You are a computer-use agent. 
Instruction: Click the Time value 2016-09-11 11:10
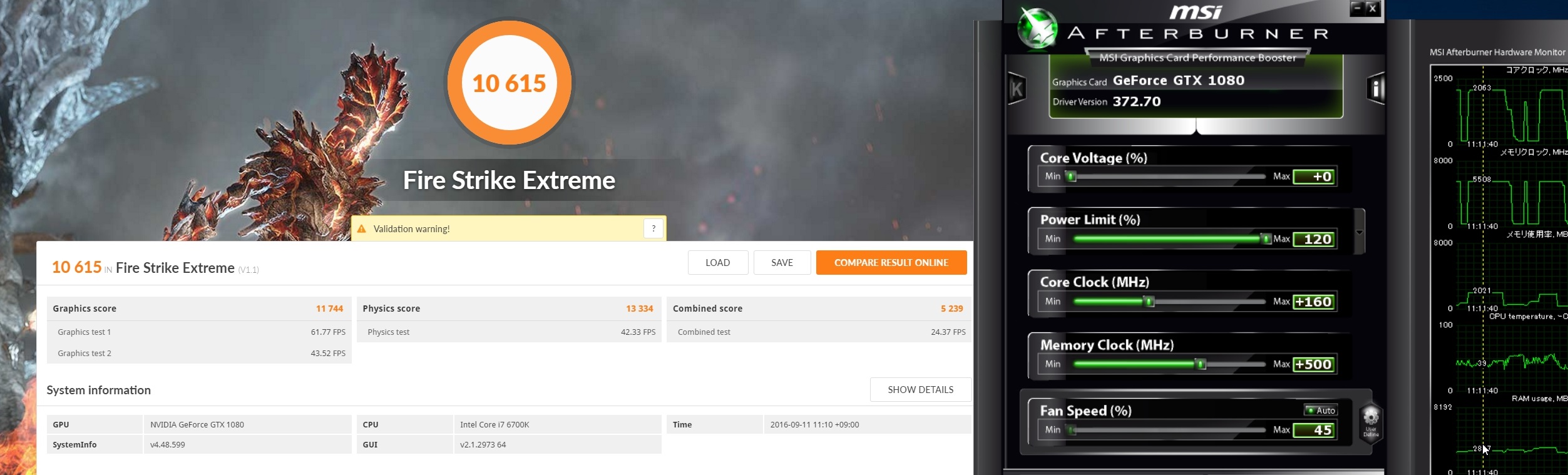pos(814,424)
